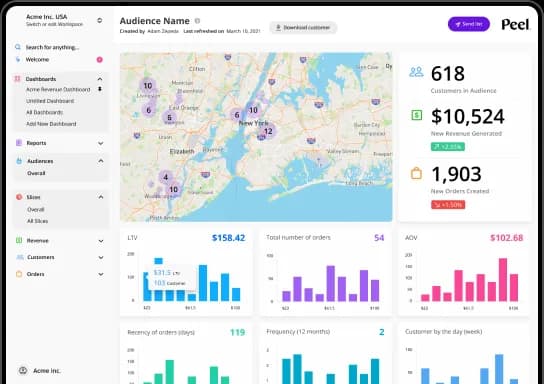Viewport: 544px width, 384px height.
Task: Click the 618 customers count
Action: (x=448, y=74)
